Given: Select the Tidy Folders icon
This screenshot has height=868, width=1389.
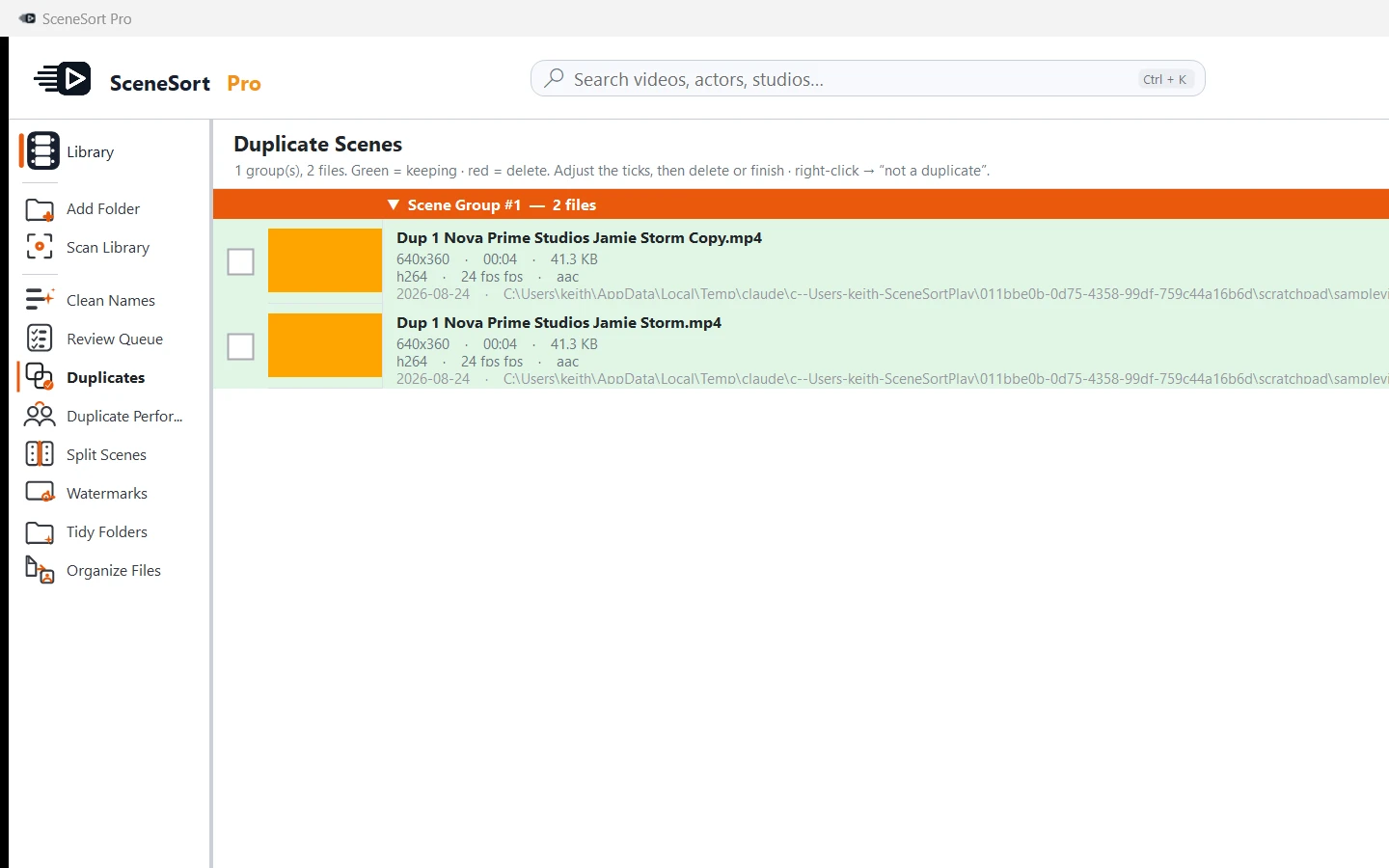Looking at the screenshot, I should coord(40,532).
